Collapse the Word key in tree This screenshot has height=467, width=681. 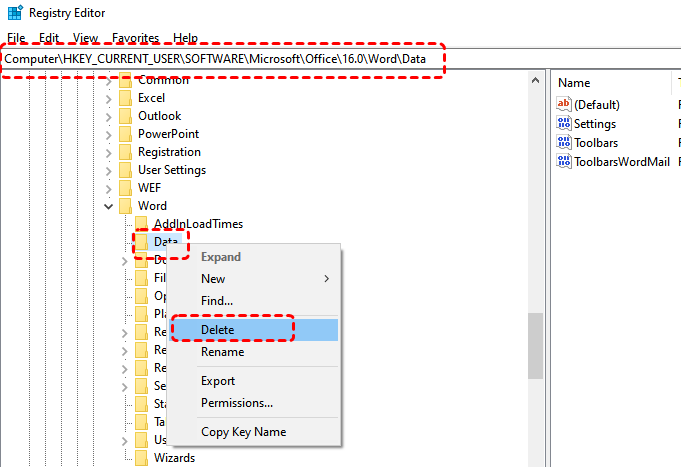point(108,206)
